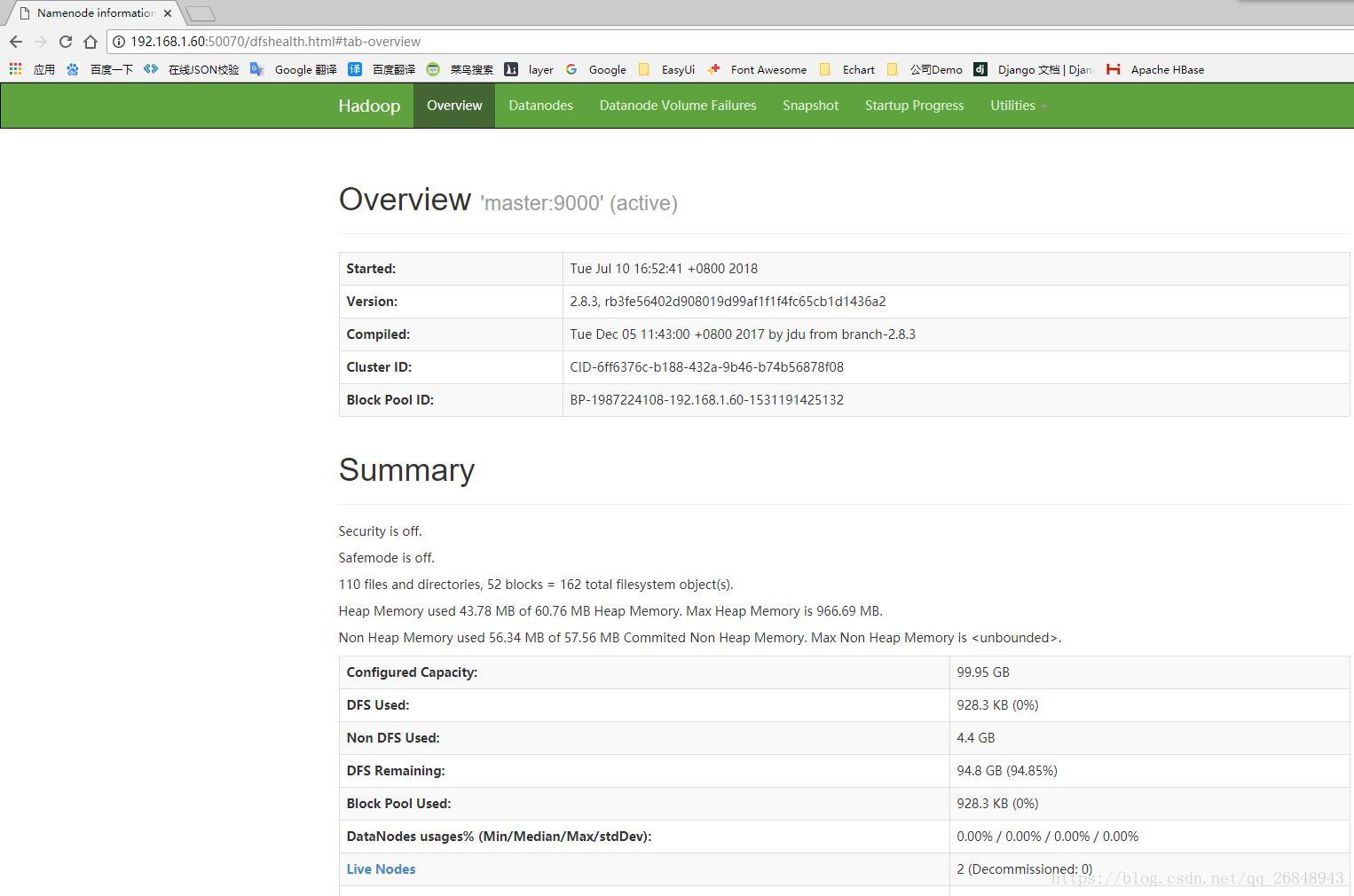Open the Live Nodes link
The image size is (1354, 896).
point(381,869)
